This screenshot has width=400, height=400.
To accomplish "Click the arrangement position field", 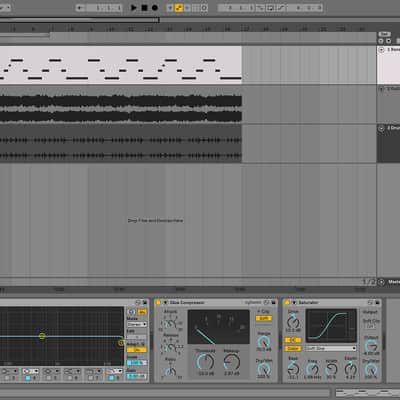I will point(104,7).
